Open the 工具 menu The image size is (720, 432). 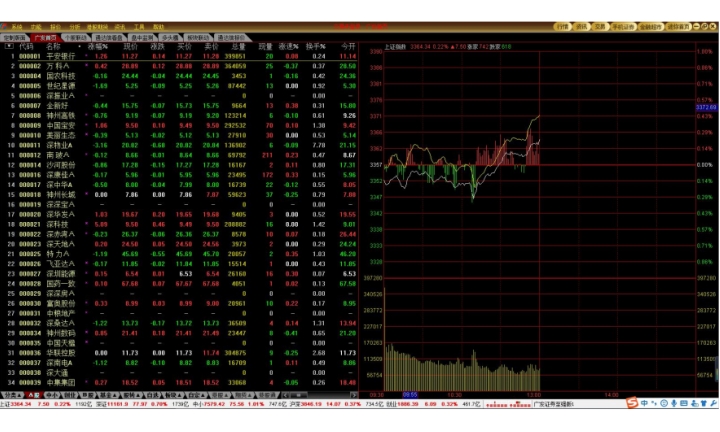pyautogui.click(x=139, y=27)
